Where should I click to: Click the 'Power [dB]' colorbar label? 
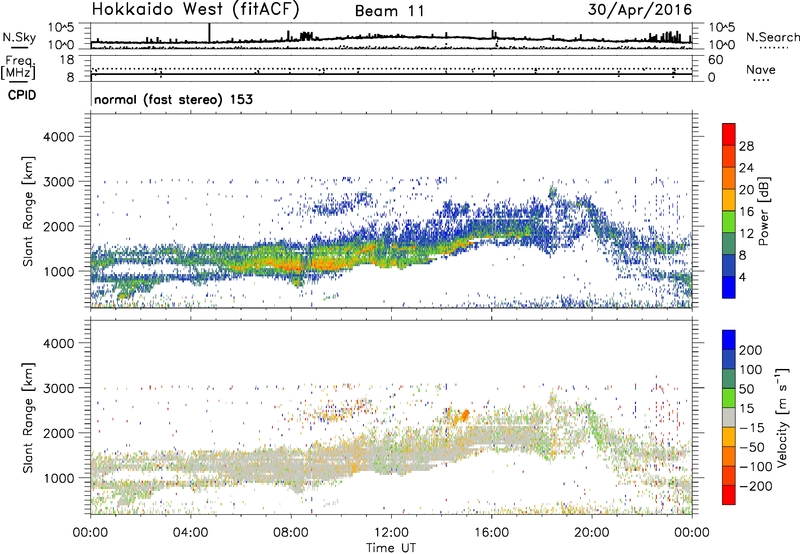[763, 211]
